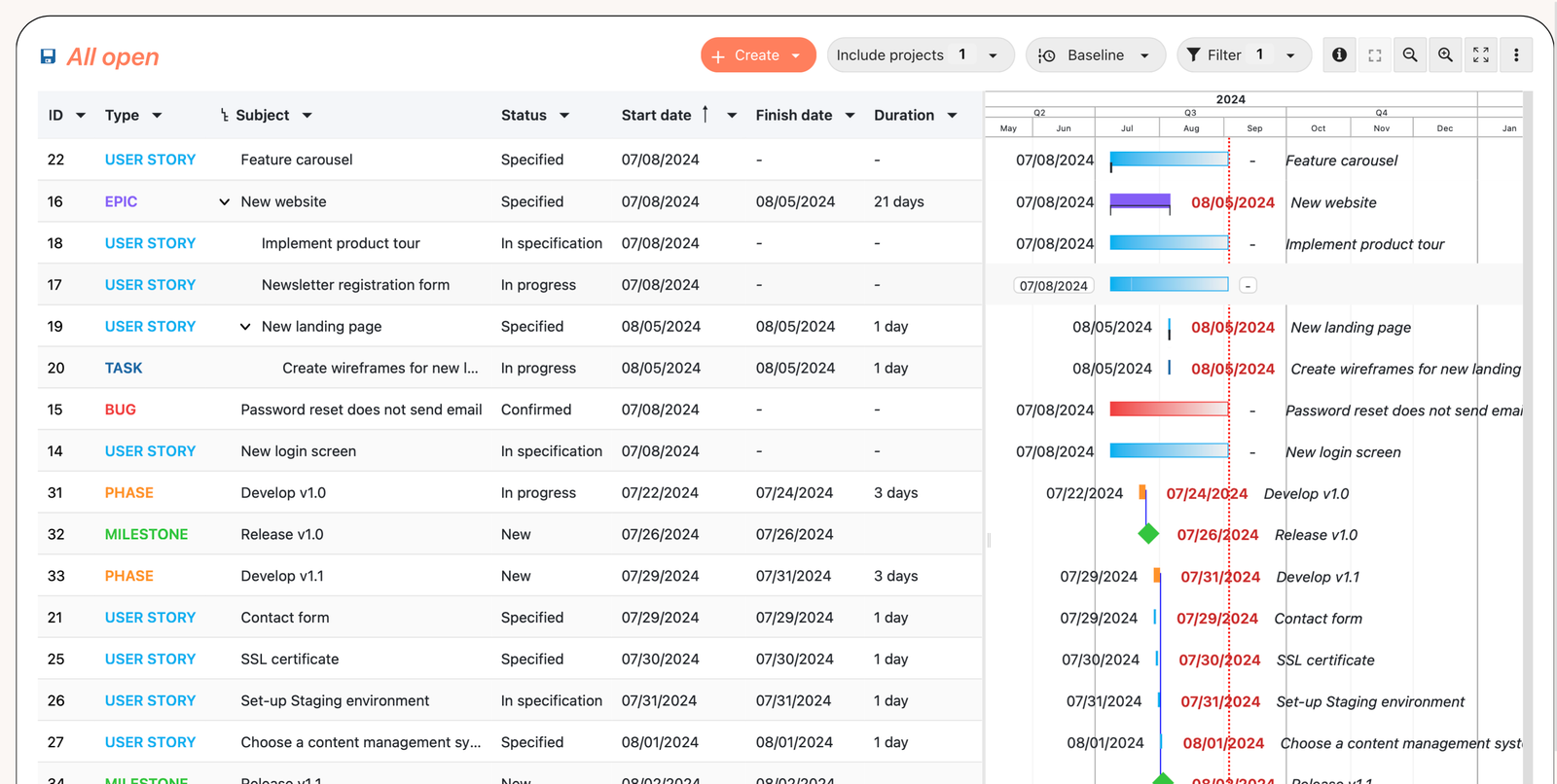Click the green Release v1.0 milestone diamond
The height and width of the screenshot is (784, 1557).
click(1148, 533)
